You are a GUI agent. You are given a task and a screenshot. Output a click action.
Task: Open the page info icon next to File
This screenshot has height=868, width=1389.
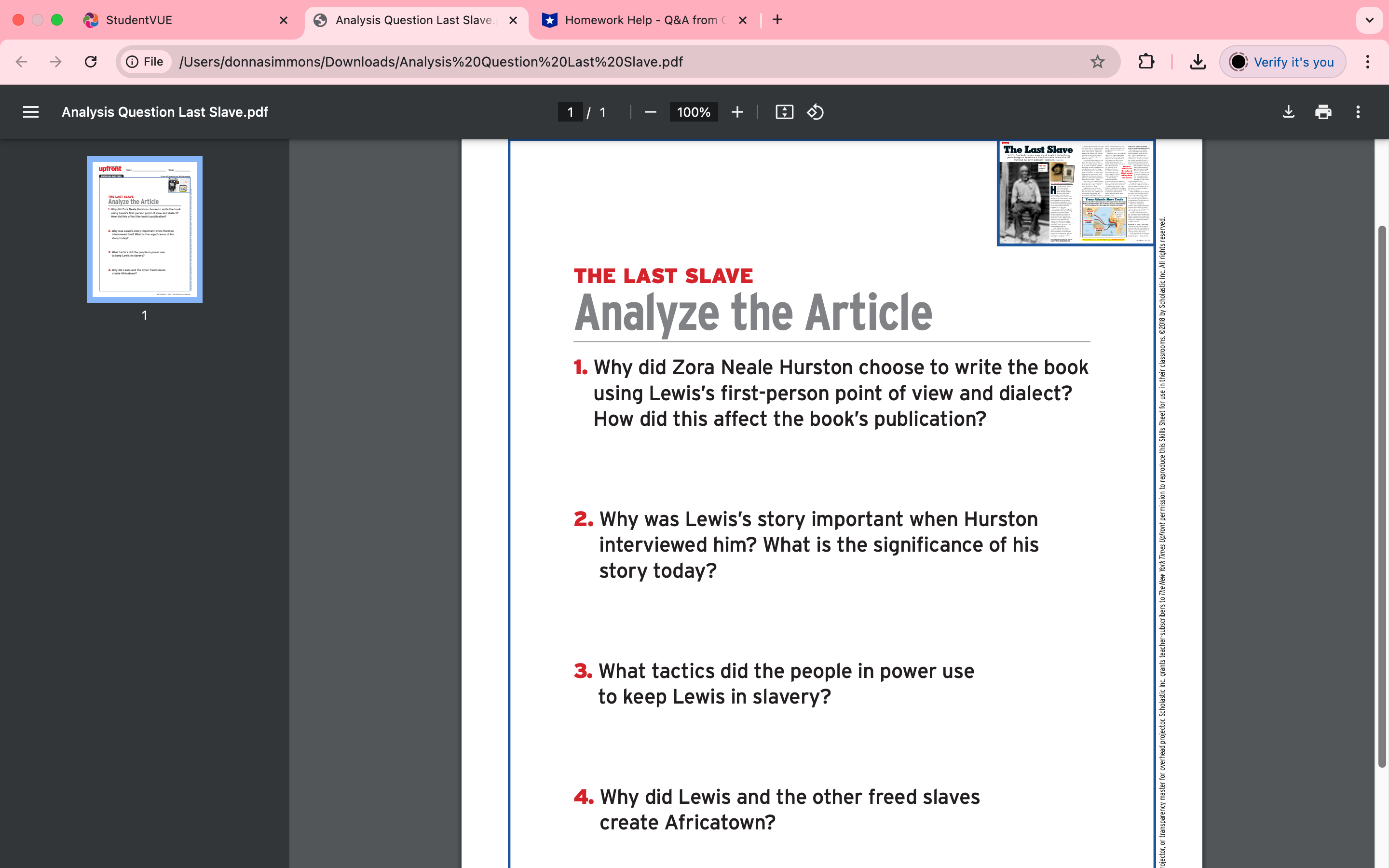coord(132,61)
